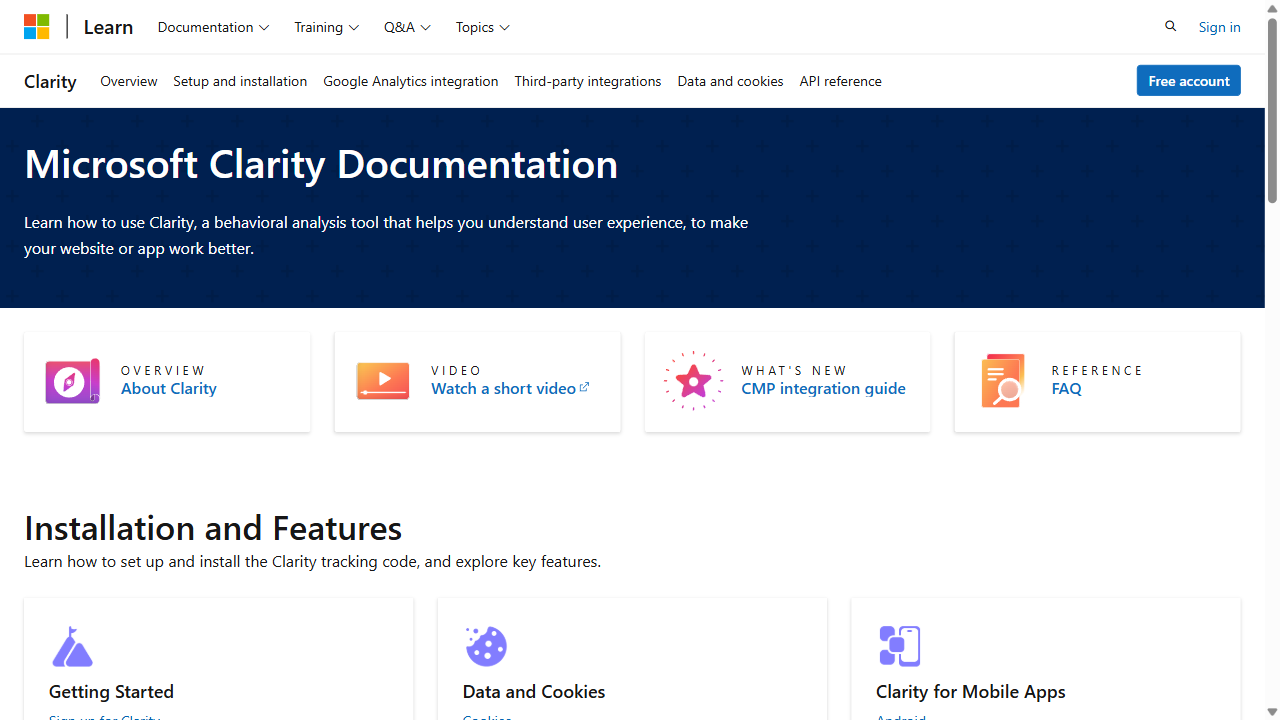
Task: Select the Data and cookies tab
Action: (x=730, y=81)
